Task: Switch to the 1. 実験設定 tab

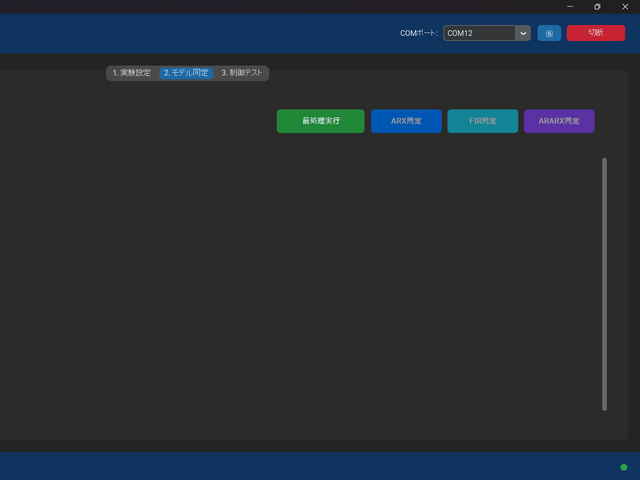Action: 132,73
